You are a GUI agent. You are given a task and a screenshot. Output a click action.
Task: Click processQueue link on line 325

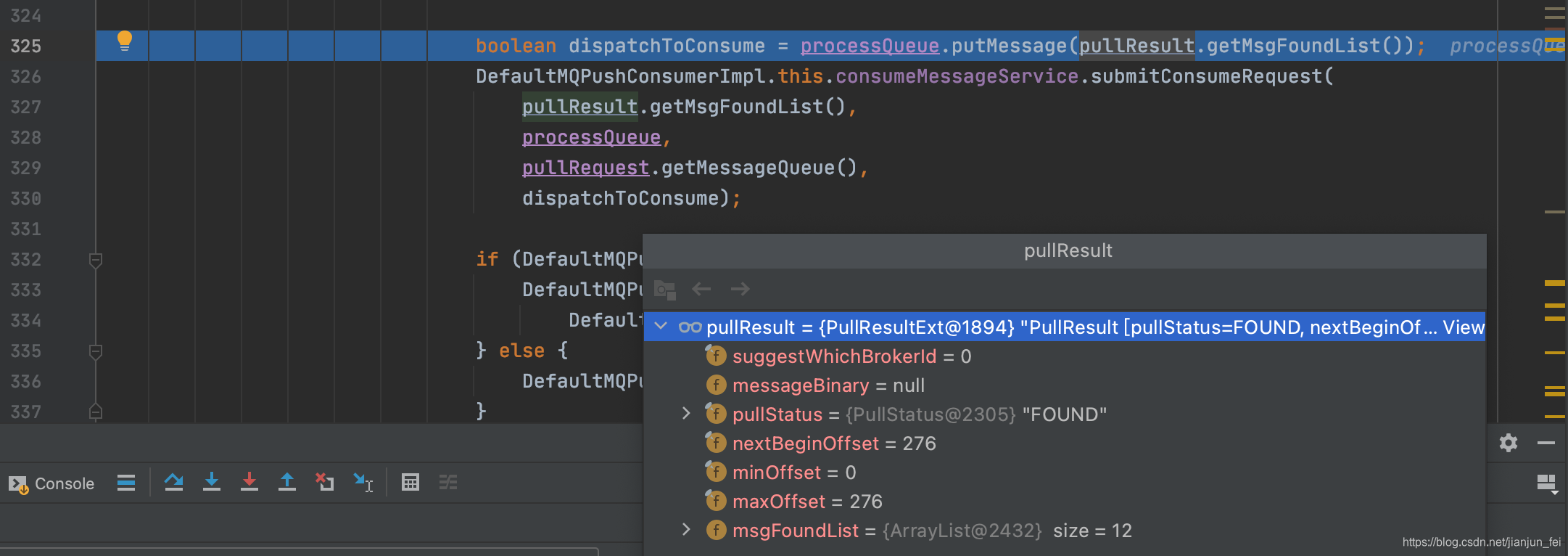point(870,46)
